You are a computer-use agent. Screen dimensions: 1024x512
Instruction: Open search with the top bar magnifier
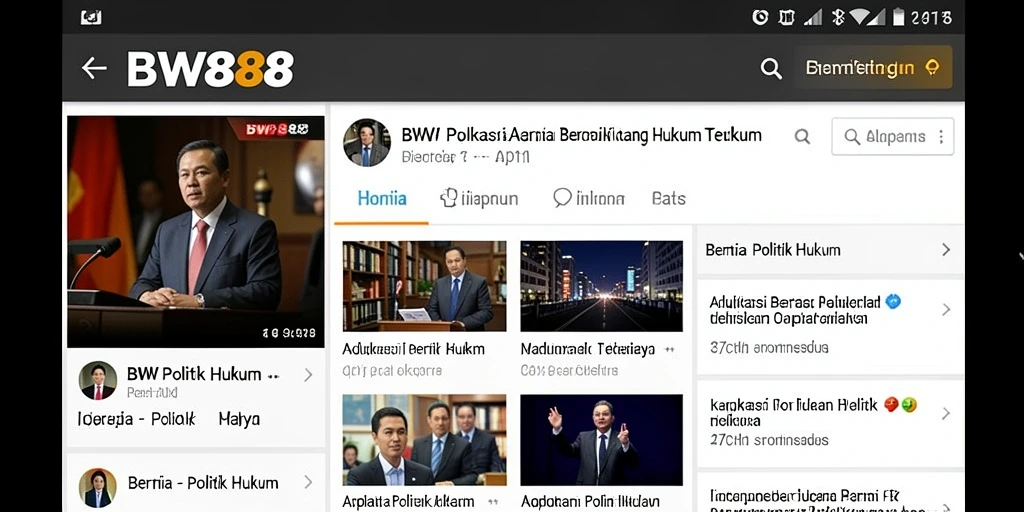click(771, 68)
